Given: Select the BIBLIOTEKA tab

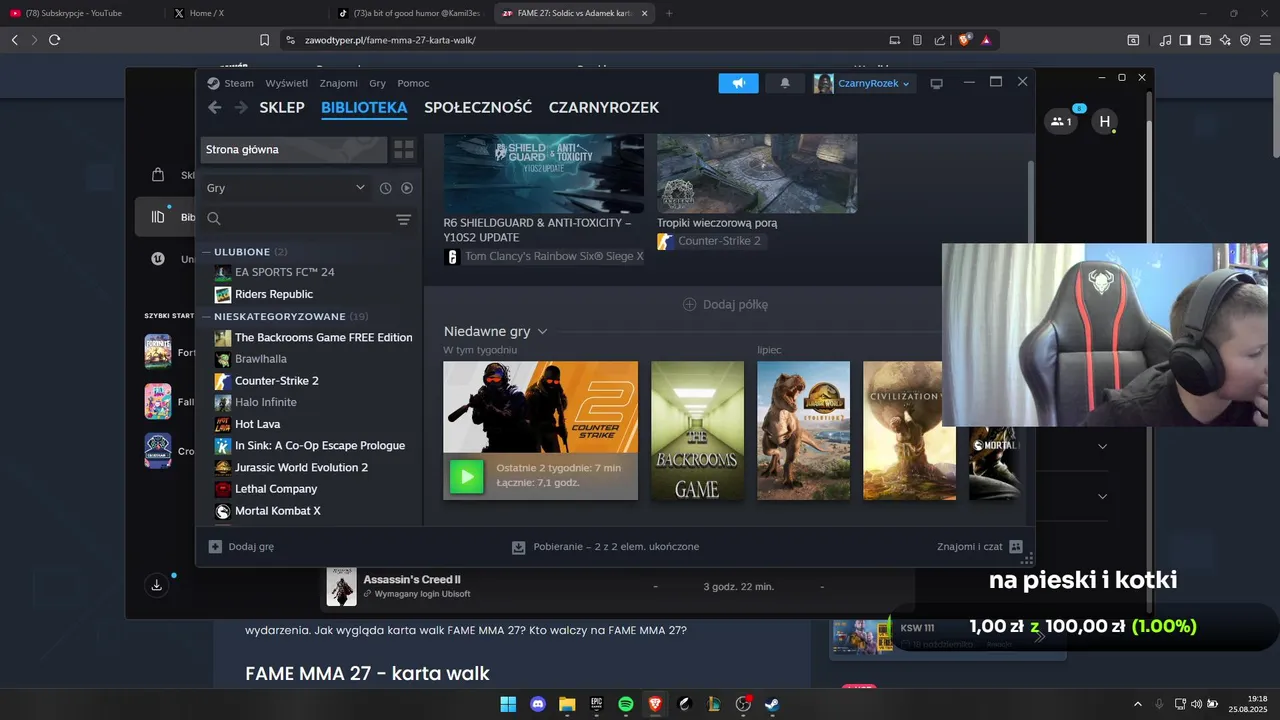Looking at the screenshot, I should point(364,107).
